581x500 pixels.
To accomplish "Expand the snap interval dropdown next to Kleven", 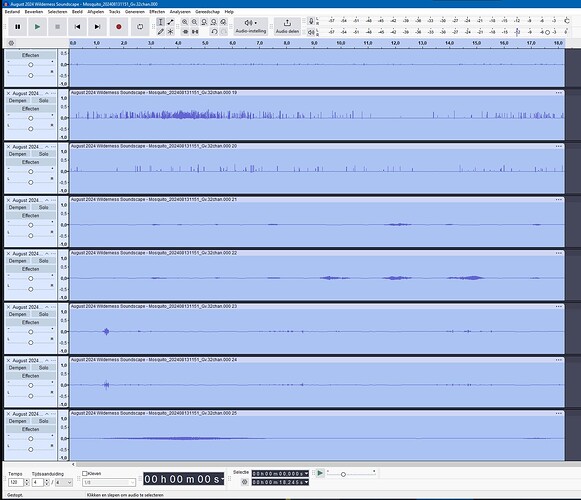I will click(109, 482).
